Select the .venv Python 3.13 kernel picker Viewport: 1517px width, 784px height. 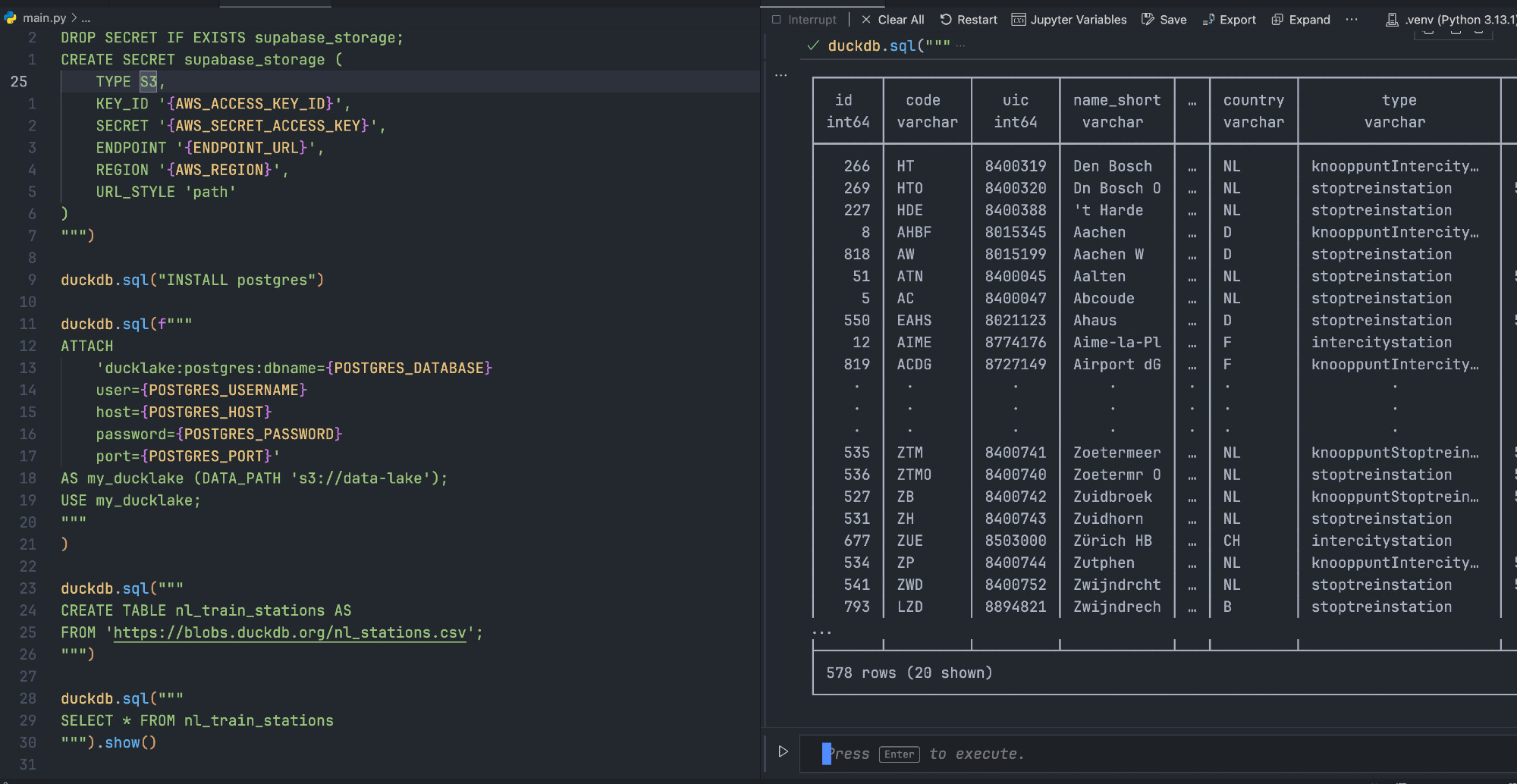(x=1450, y=20)
